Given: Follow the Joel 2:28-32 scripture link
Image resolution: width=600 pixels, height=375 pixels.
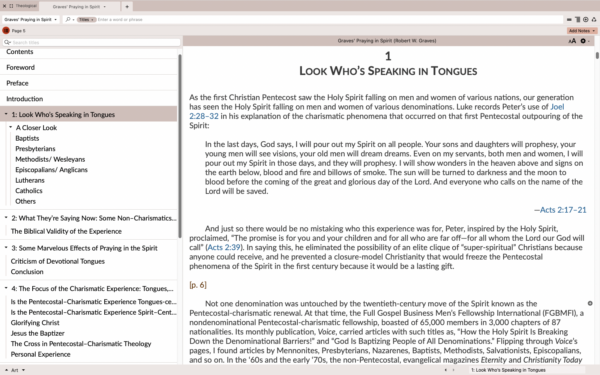Looking at the screenshot, I should pyautogui.click(x=557, y=107).
